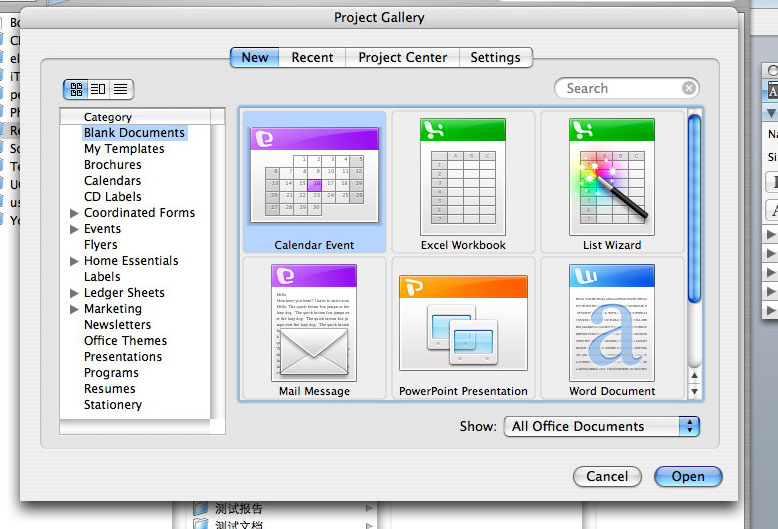Select the Programs category
The height and width of the screenshot is (529, 778).
(x=111, y=373)
